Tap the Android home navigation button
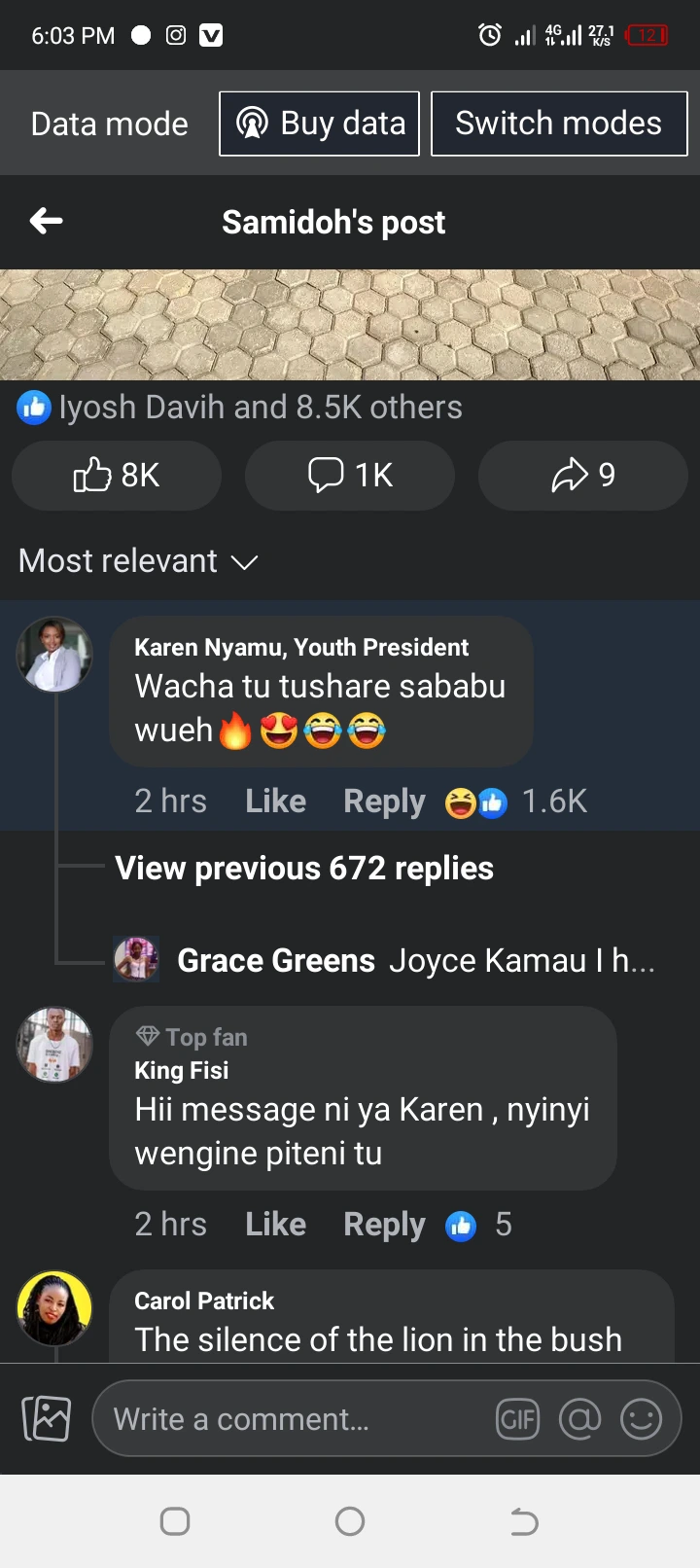The image size is (700, 1568). tap(350, 1521)
